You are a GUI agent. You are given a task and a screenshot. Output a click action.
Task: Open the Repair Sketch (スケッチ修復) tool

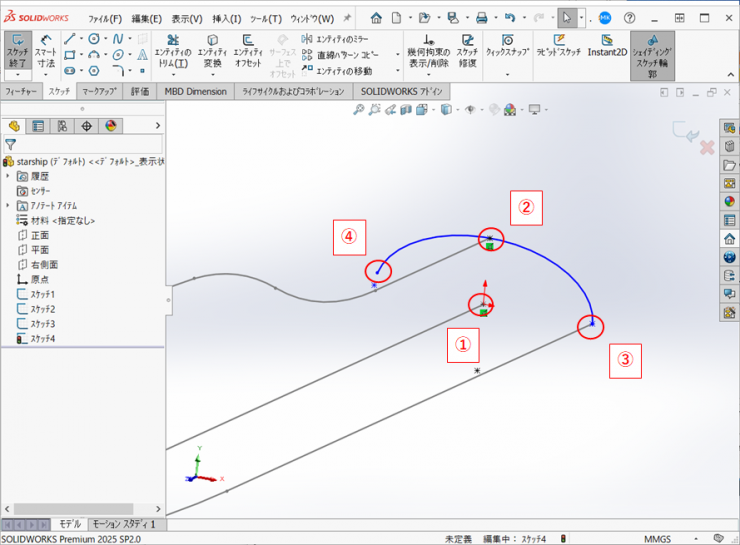tap(467, 50)
